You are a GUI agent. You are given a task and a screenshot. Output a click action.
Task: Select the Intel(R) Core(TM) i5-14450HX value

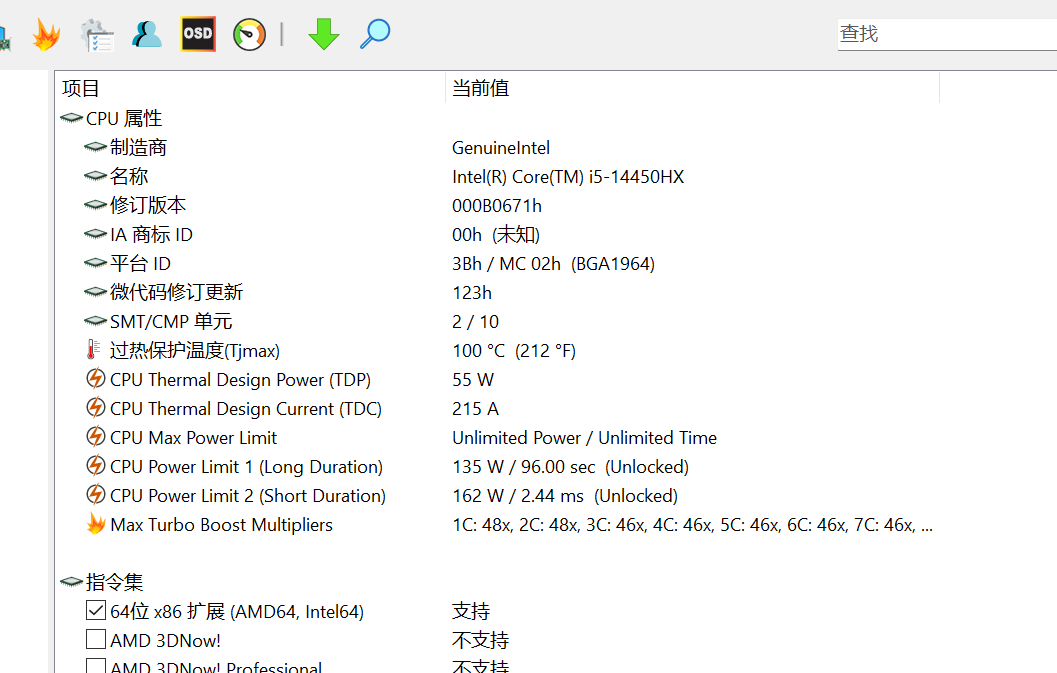pyautogui.click(x=568, y=177)
